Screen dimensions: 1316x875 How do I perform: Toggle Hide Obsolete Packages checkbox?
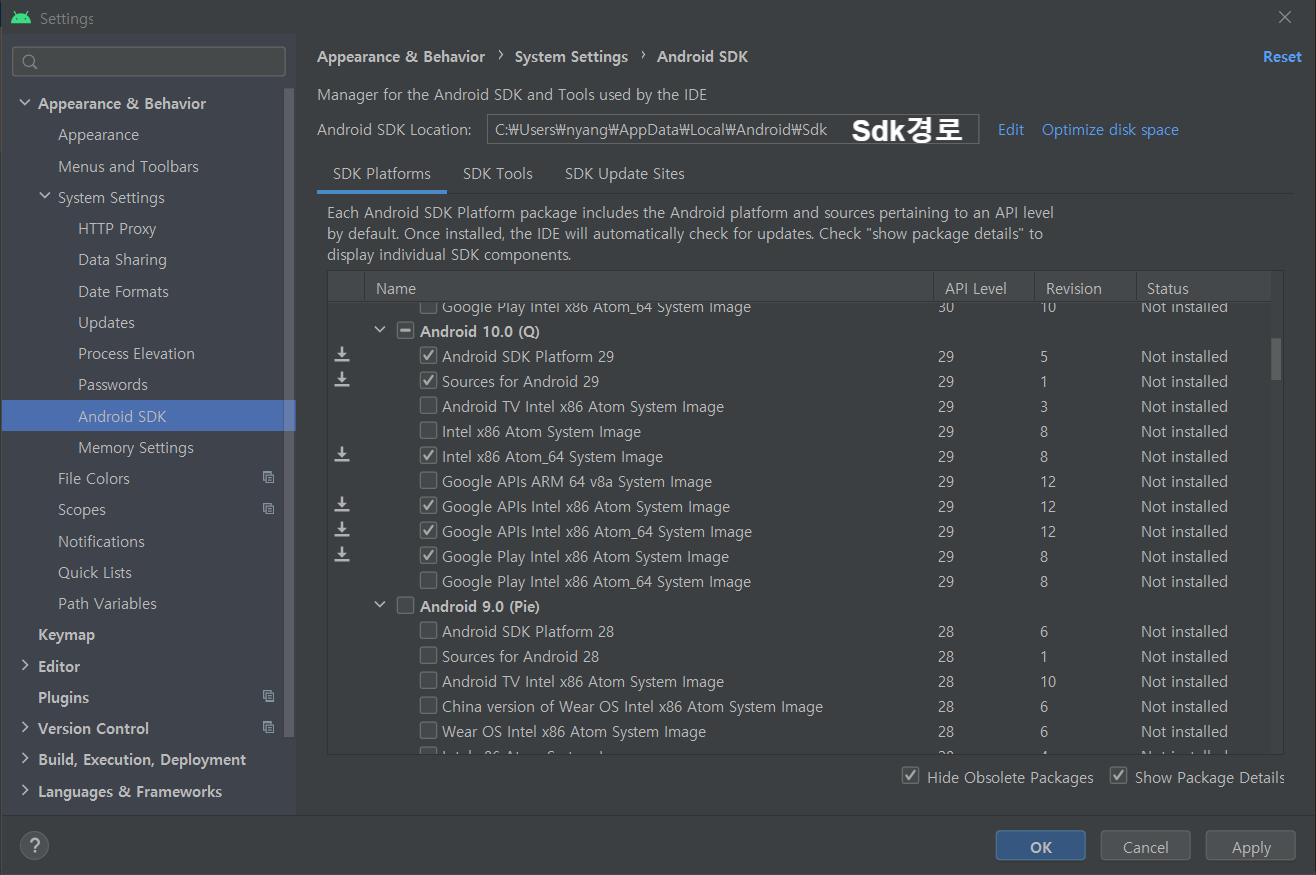click(x=911, y=776)
